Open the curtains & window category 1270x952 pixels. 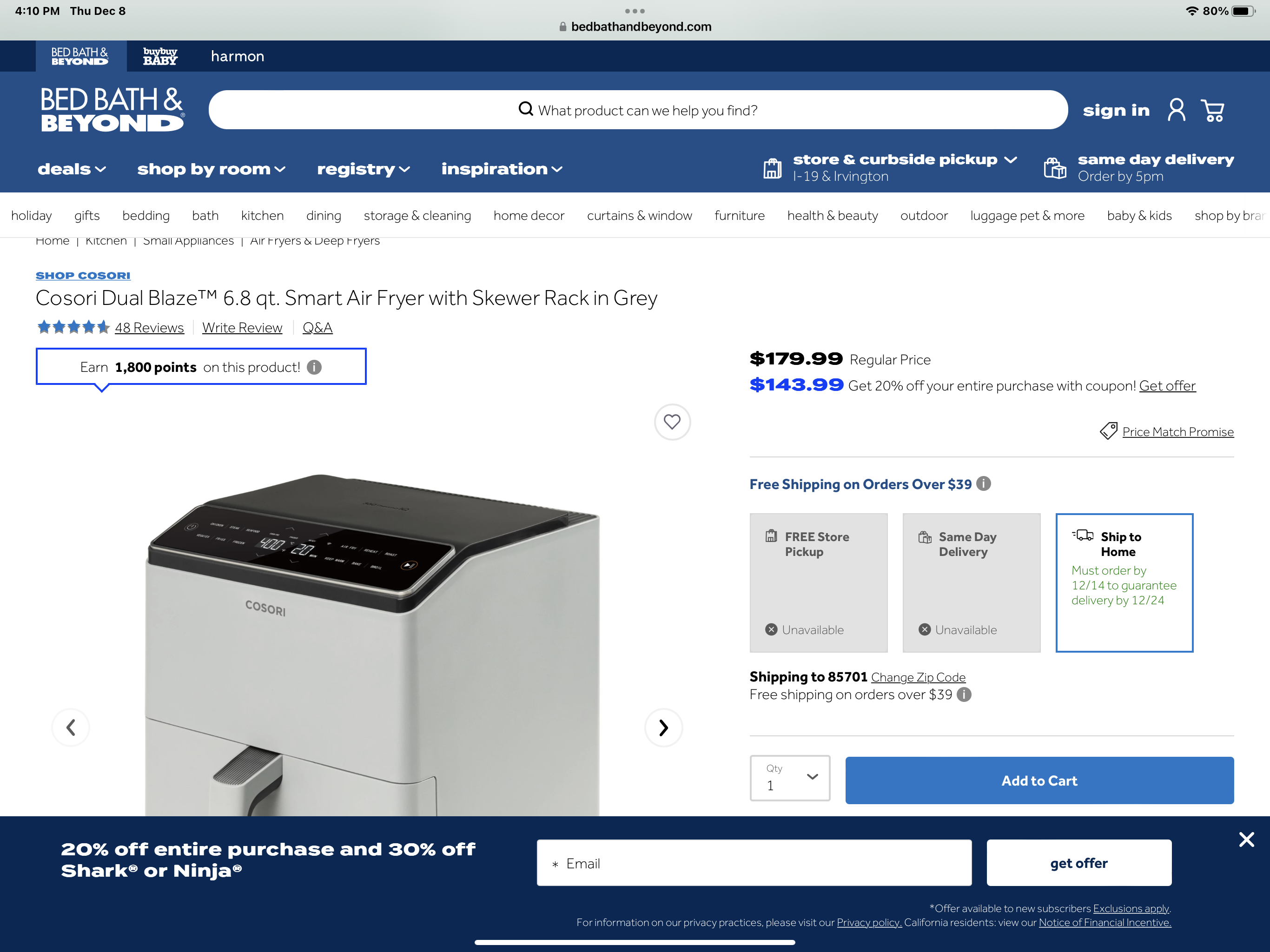[x=639, y=215]
